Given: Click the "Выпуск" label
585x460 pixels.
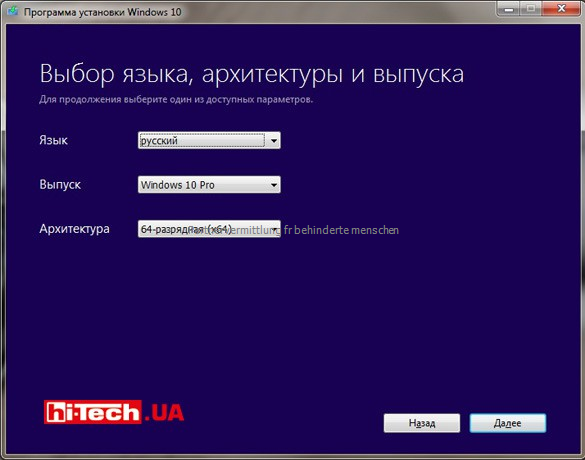Looking at the screenshot, I should 60,184.
